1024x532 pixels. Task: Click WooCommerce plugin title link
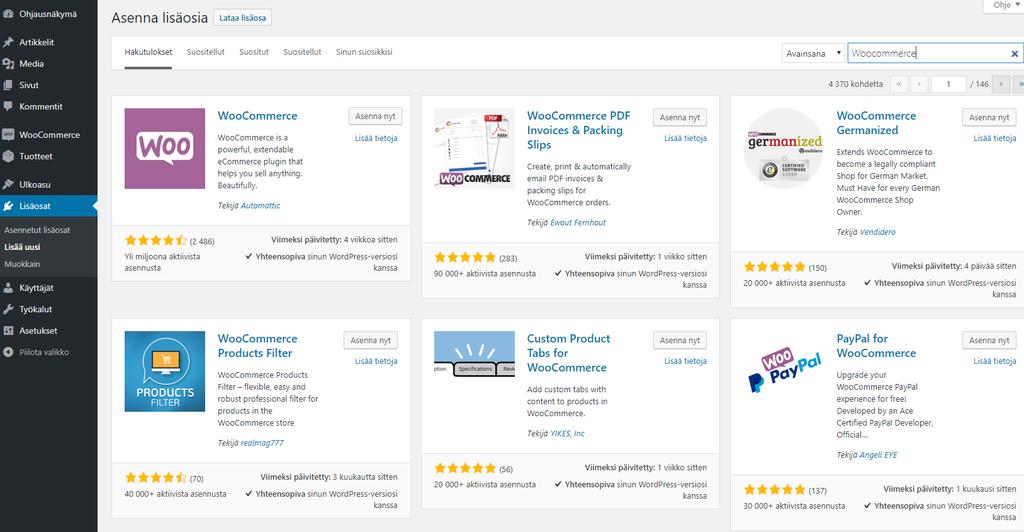(257, 116)
